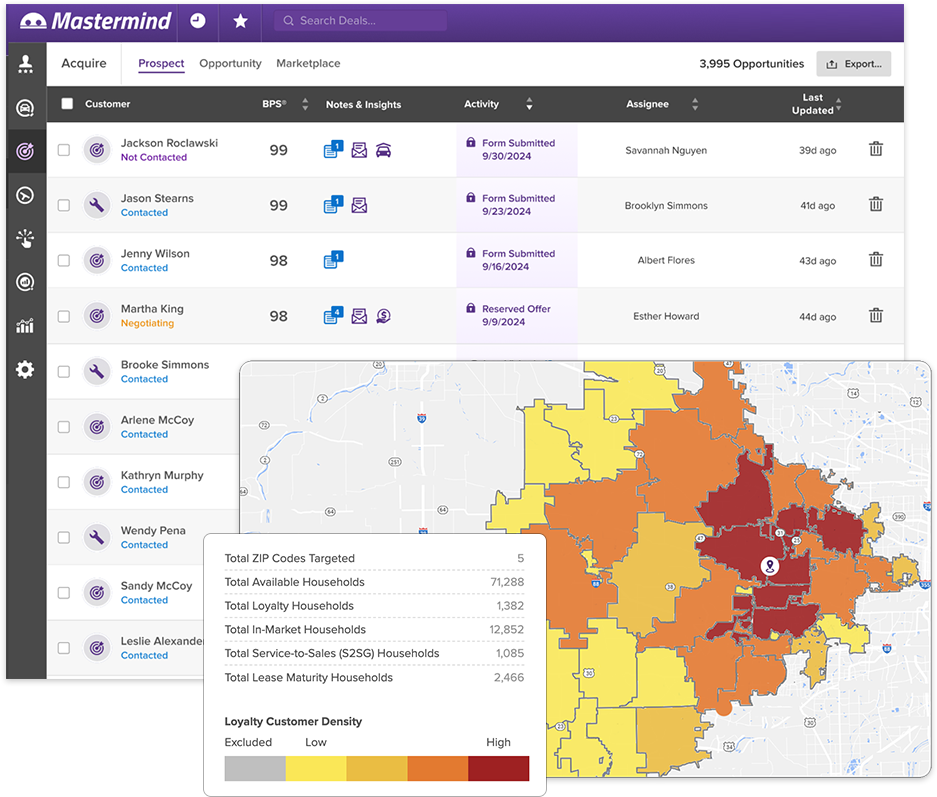The image size is (937, 797).
Task: Click the dollar offer icon on Martha King's row
Action: click(384, 316)
